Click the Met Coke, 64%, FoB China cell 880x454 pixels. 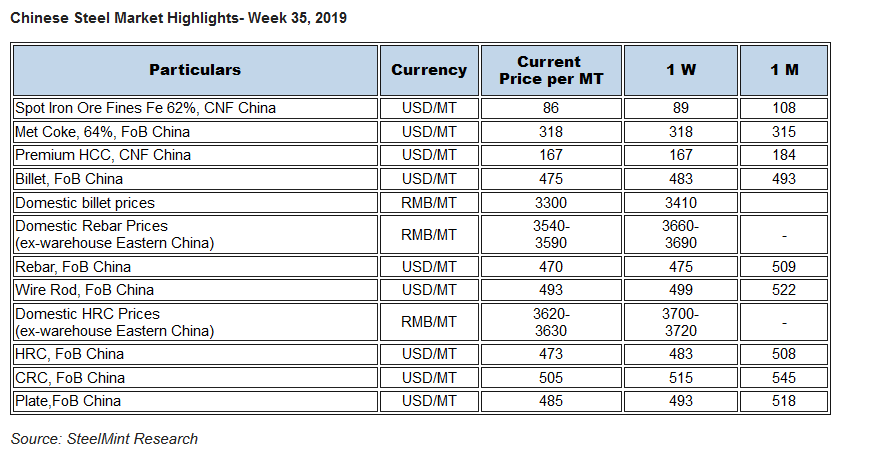pos(195,132)
